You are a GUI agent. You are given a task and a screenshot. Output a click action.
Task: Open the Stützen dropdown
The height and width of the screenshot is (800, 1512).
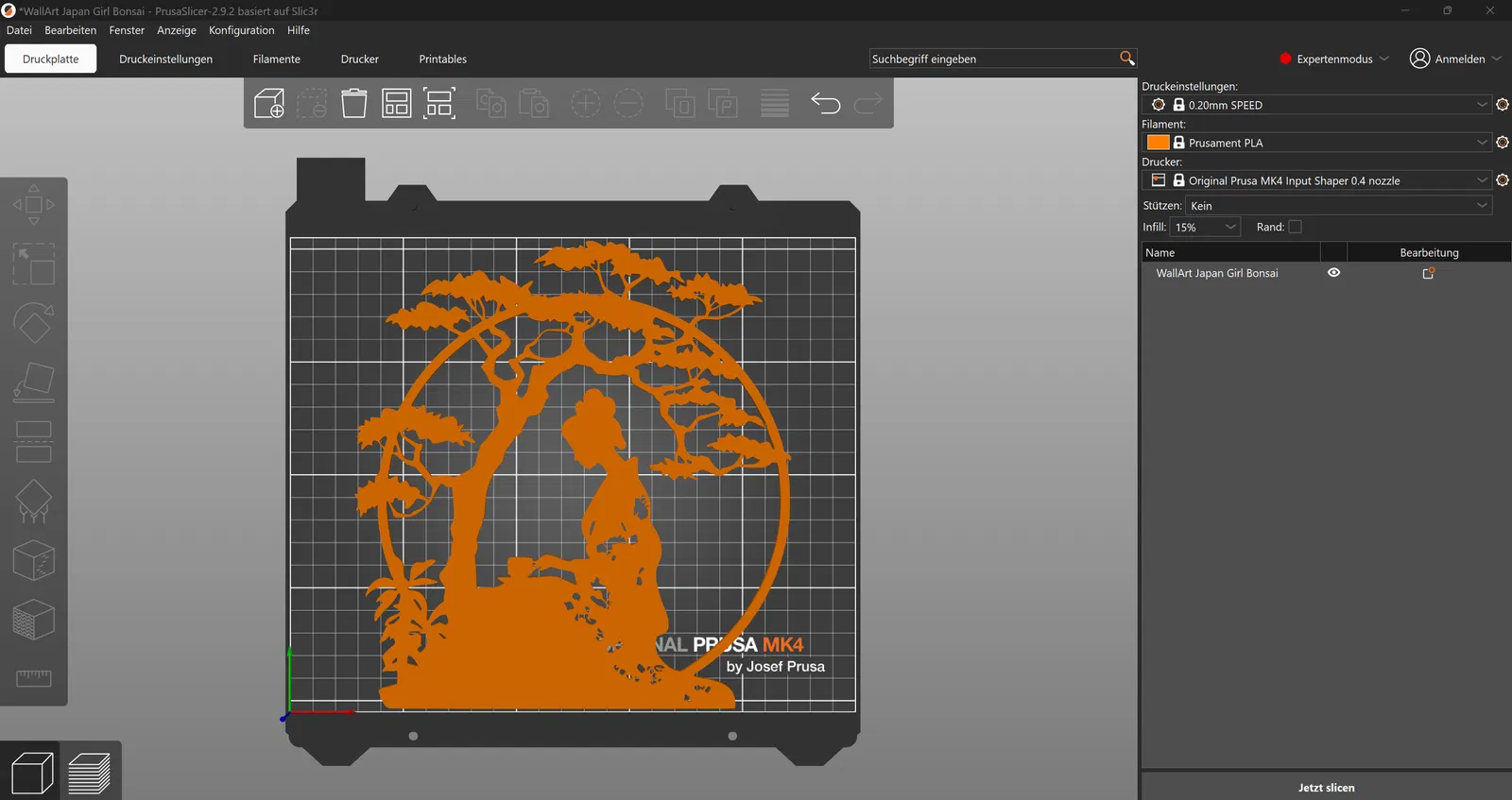(x=1338, y=206)
